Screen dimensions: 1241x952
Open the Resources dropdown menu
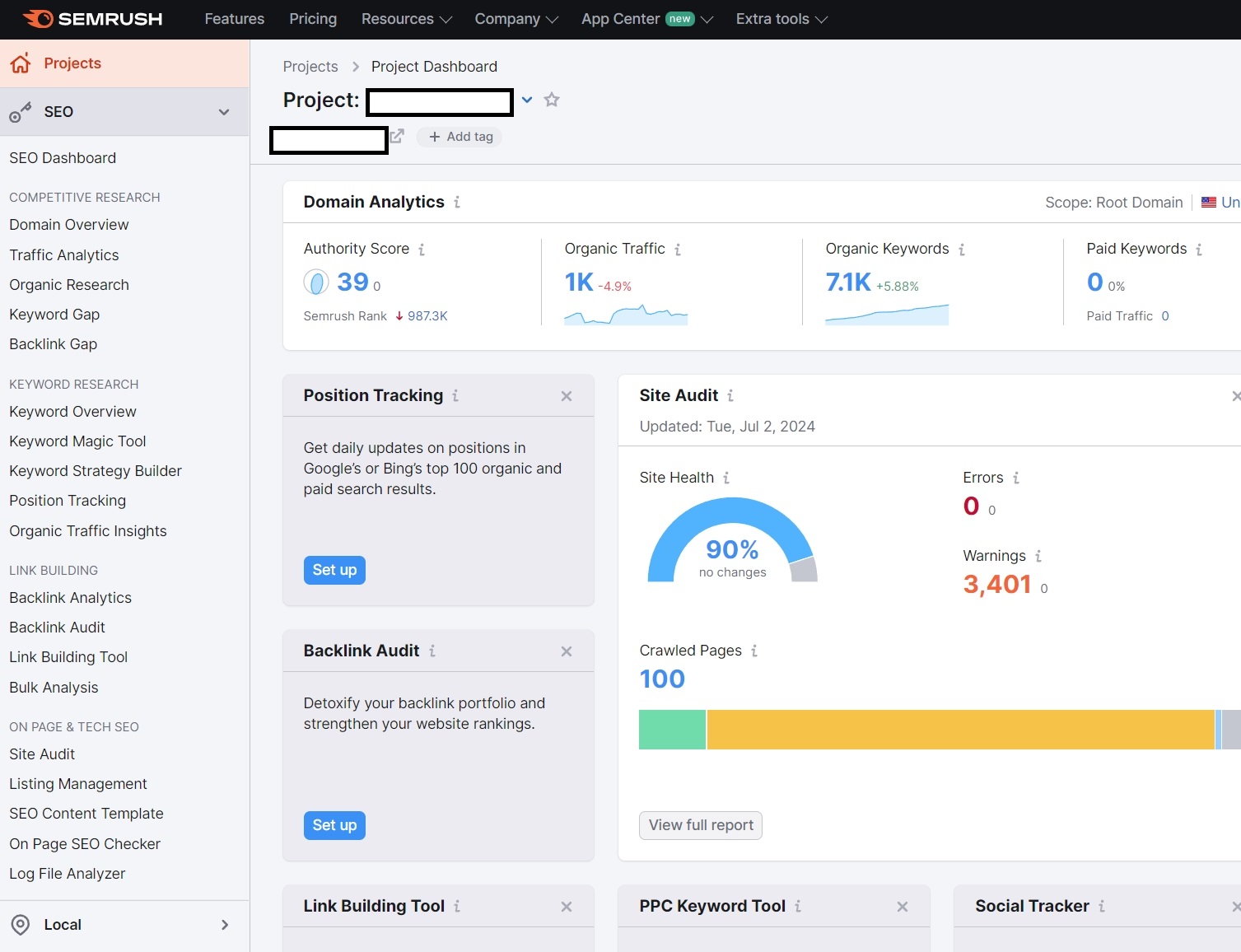(407, 19)
